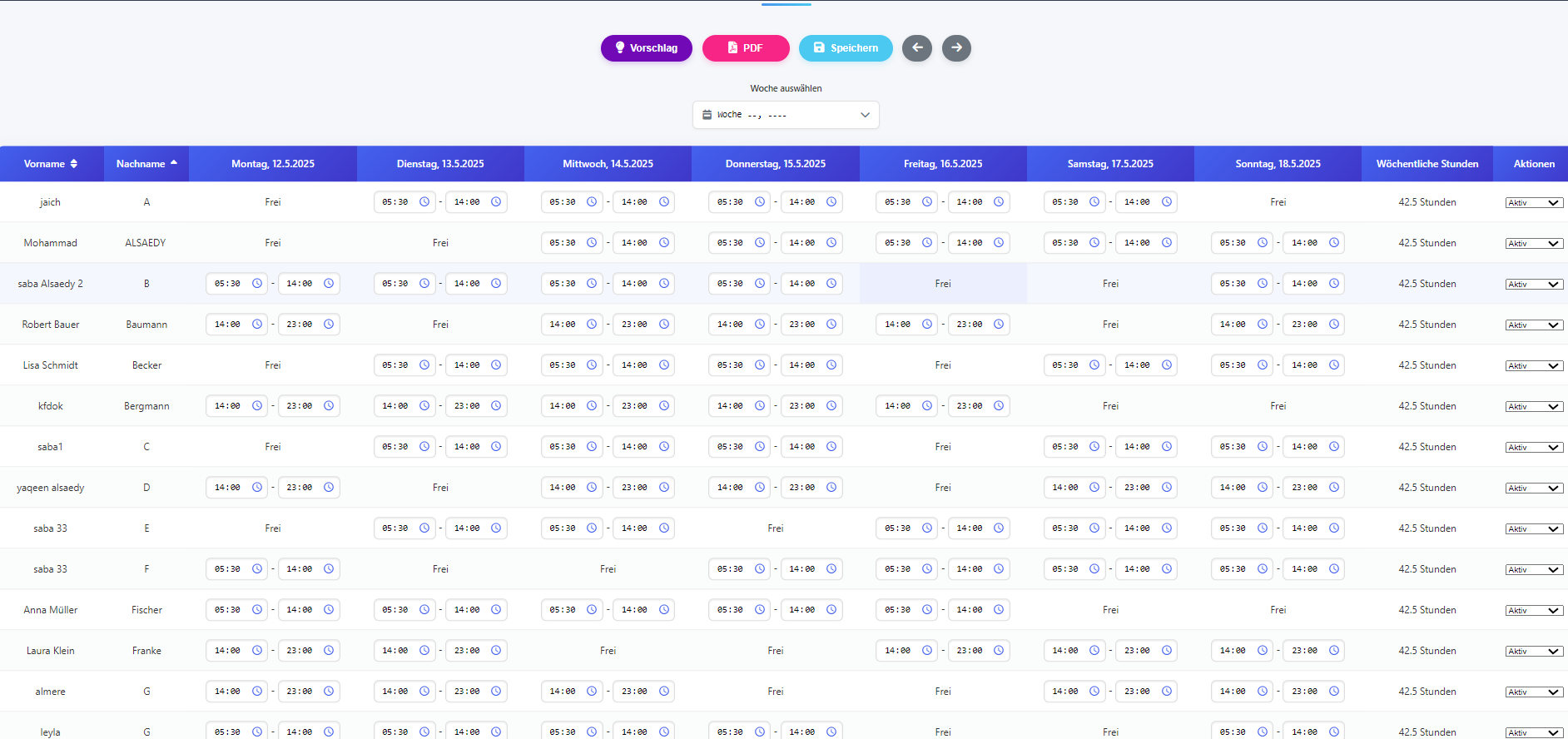Save the schedule with Speichern button
Image resolution: width=1568 pixels, height=739 pixels.
click(846, 48)
